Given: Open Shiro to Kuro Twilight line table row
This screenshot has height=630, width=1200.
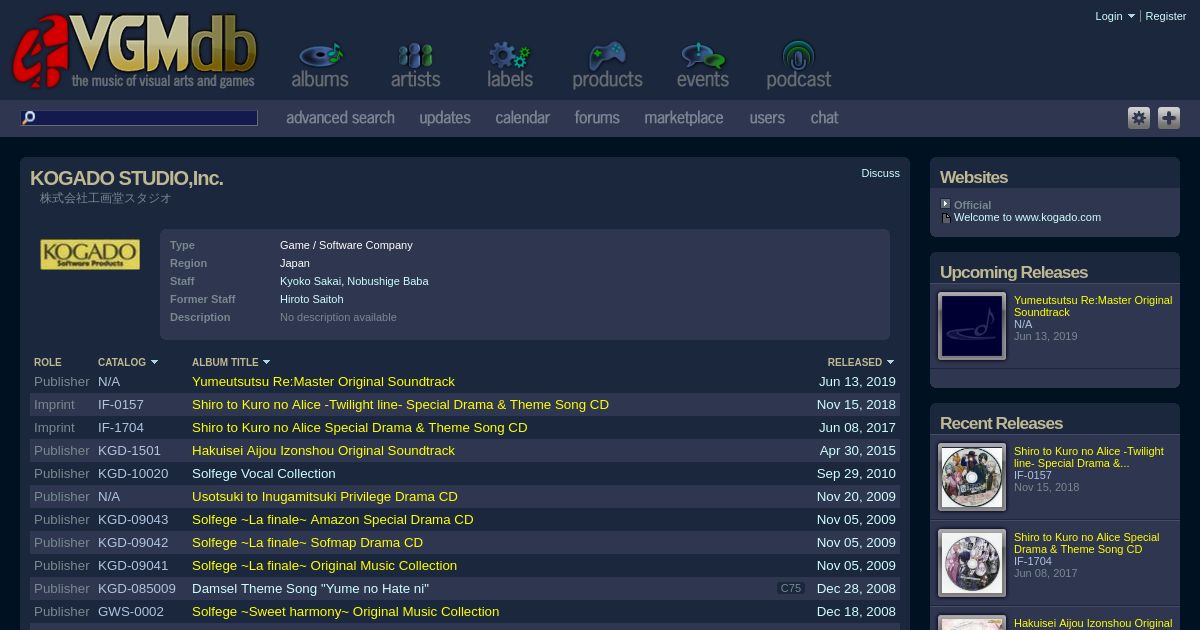Looking at the screenshot, I should (x=400, y=405).
